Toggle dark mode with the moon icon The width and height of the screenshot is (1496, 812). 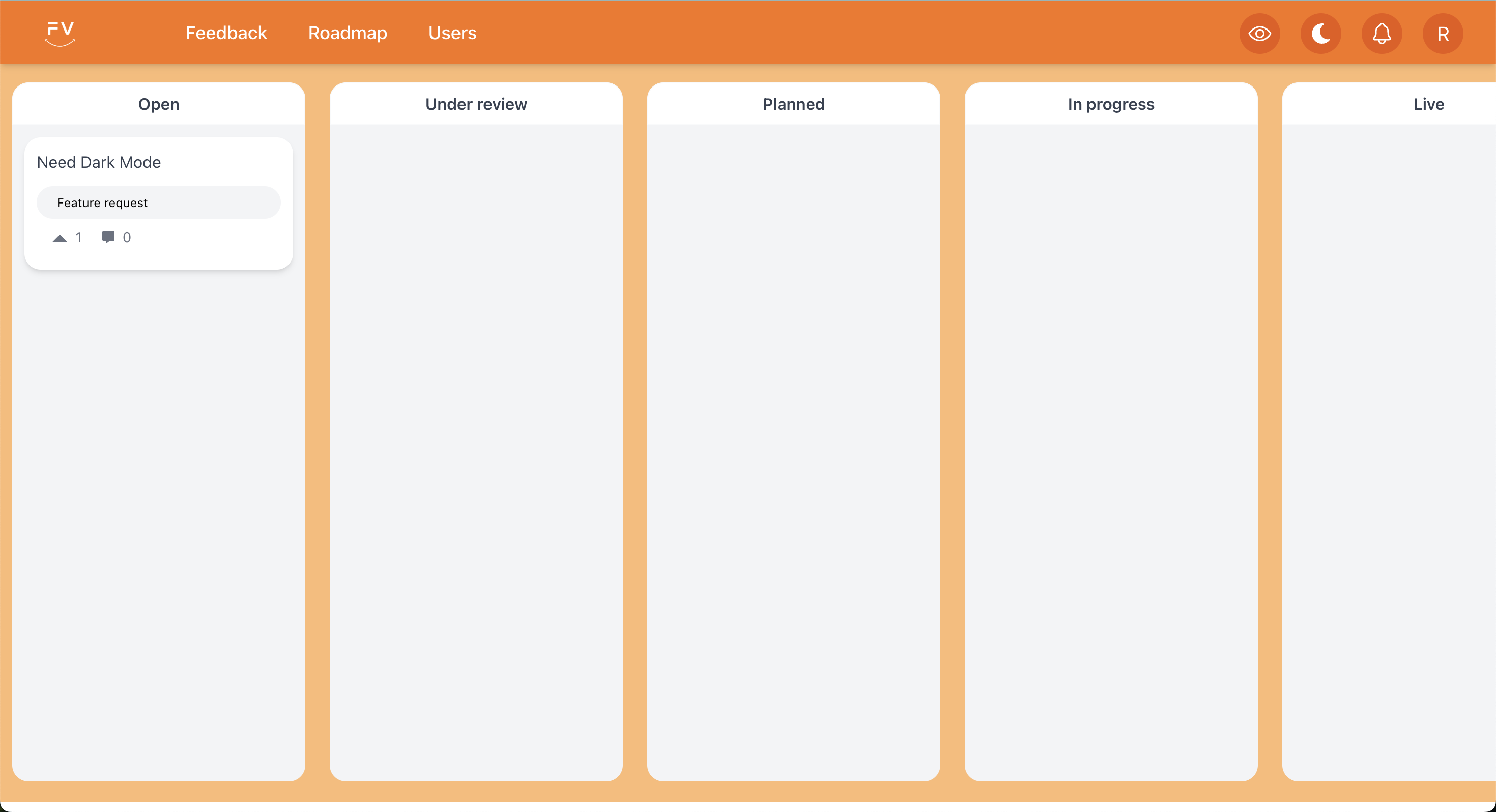[1320, 34]
